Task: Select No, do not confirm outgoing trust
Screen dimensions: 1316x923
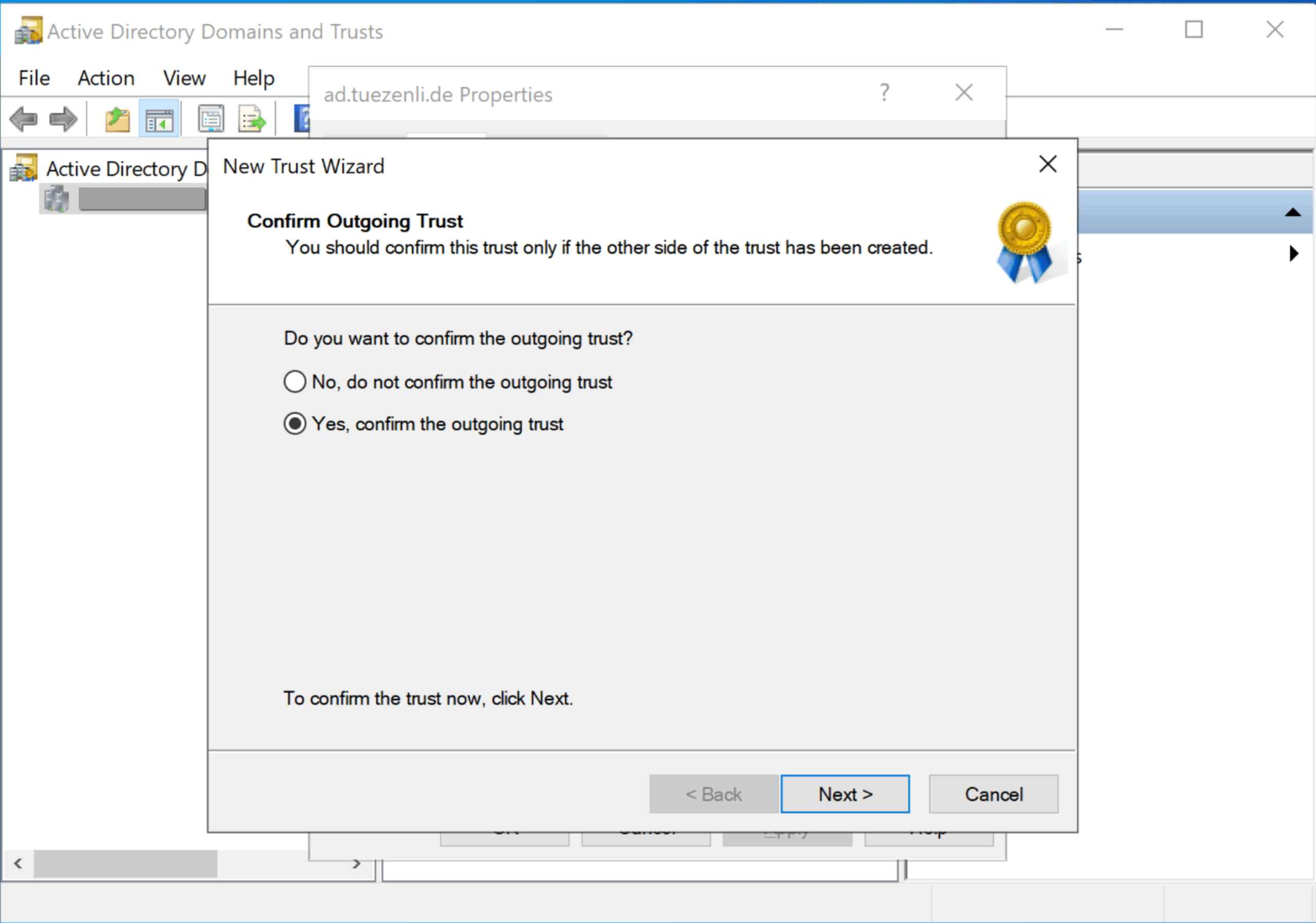Action: tap(295, 381)
